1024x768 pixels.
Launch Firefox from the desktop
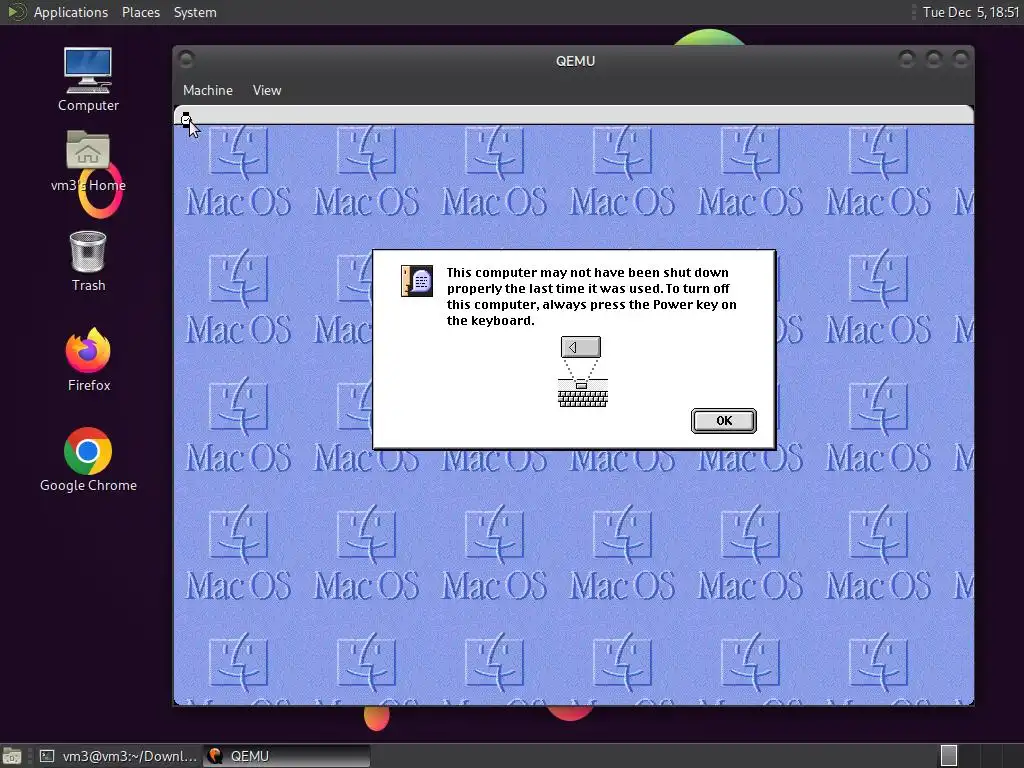pyautogui.click(x=88, y=359)
